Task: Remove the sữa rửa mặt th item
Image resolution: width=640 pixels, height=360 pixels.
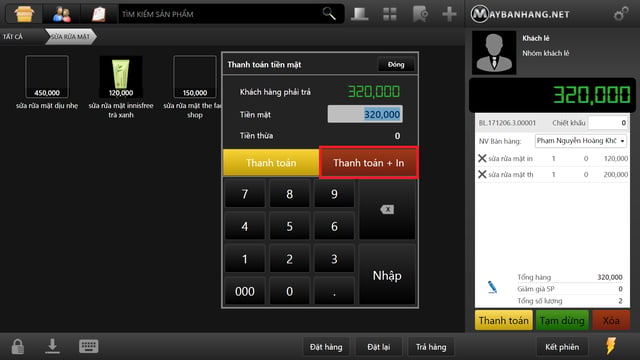Action: pyautogui.click(x=482, y=174)
